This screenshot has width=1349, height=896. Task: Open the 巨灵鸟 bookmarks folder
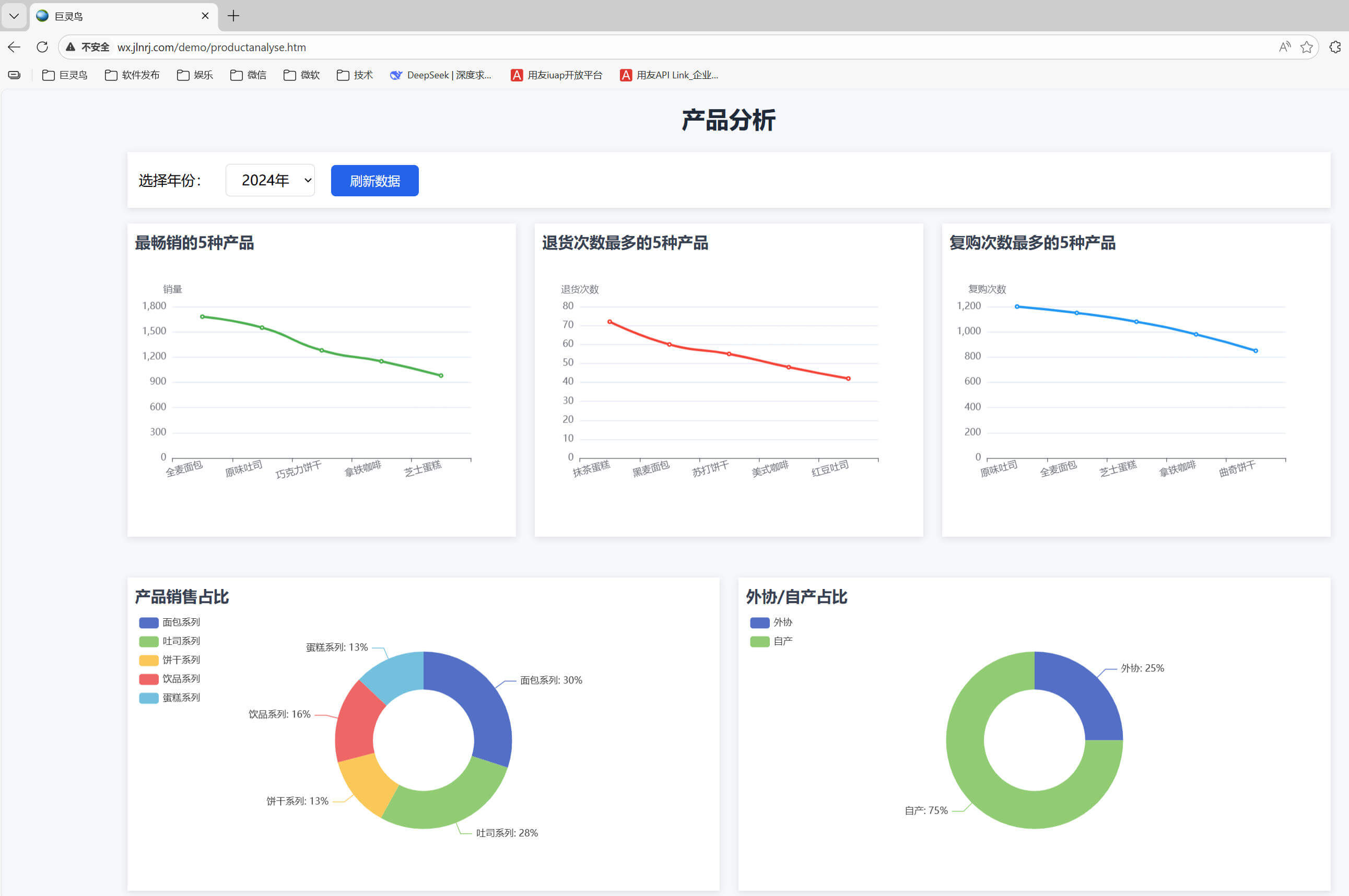coord(65,75)
